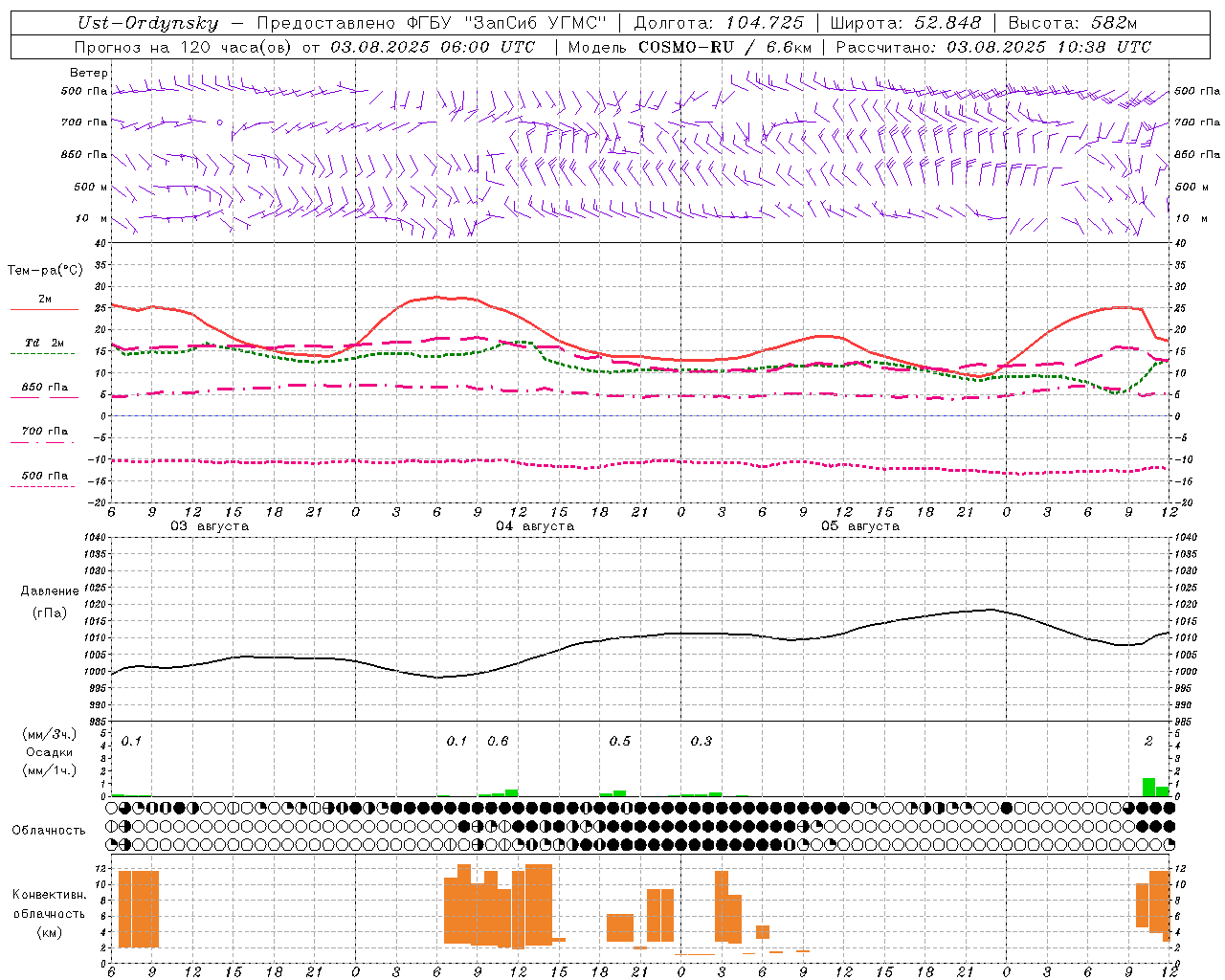Click the Давление panel label
The width and height of the screenshot is (1225, 980).
tap(50, 590)
